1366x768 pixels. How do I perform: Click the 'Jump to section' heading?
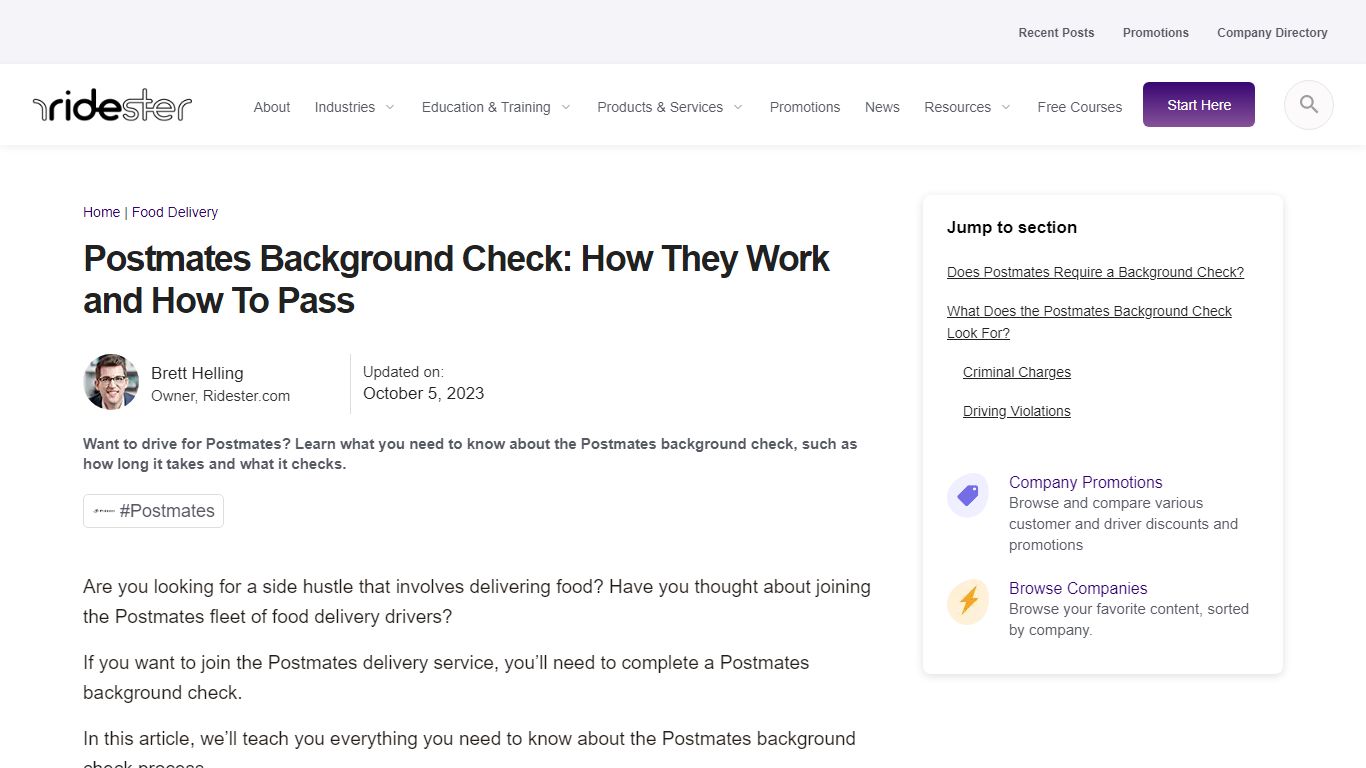pos(1012,227)
